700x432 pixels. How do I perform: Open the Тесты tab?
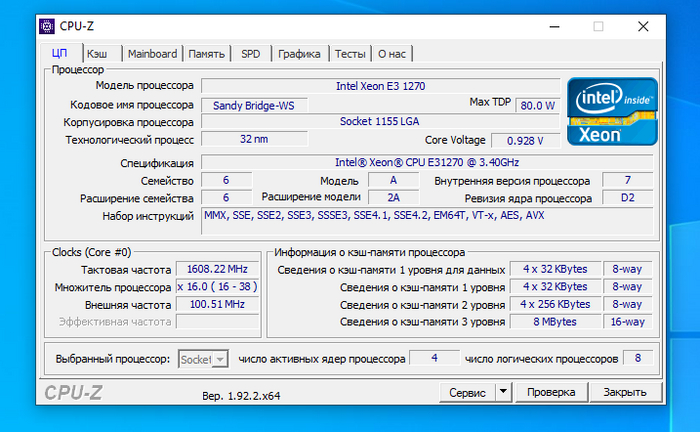(350, 53)
